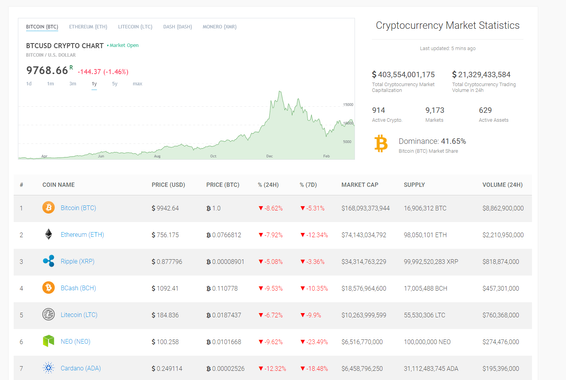The image size is (566, 380).
Task: Click the Market Open status label
Action: point(123,45)
